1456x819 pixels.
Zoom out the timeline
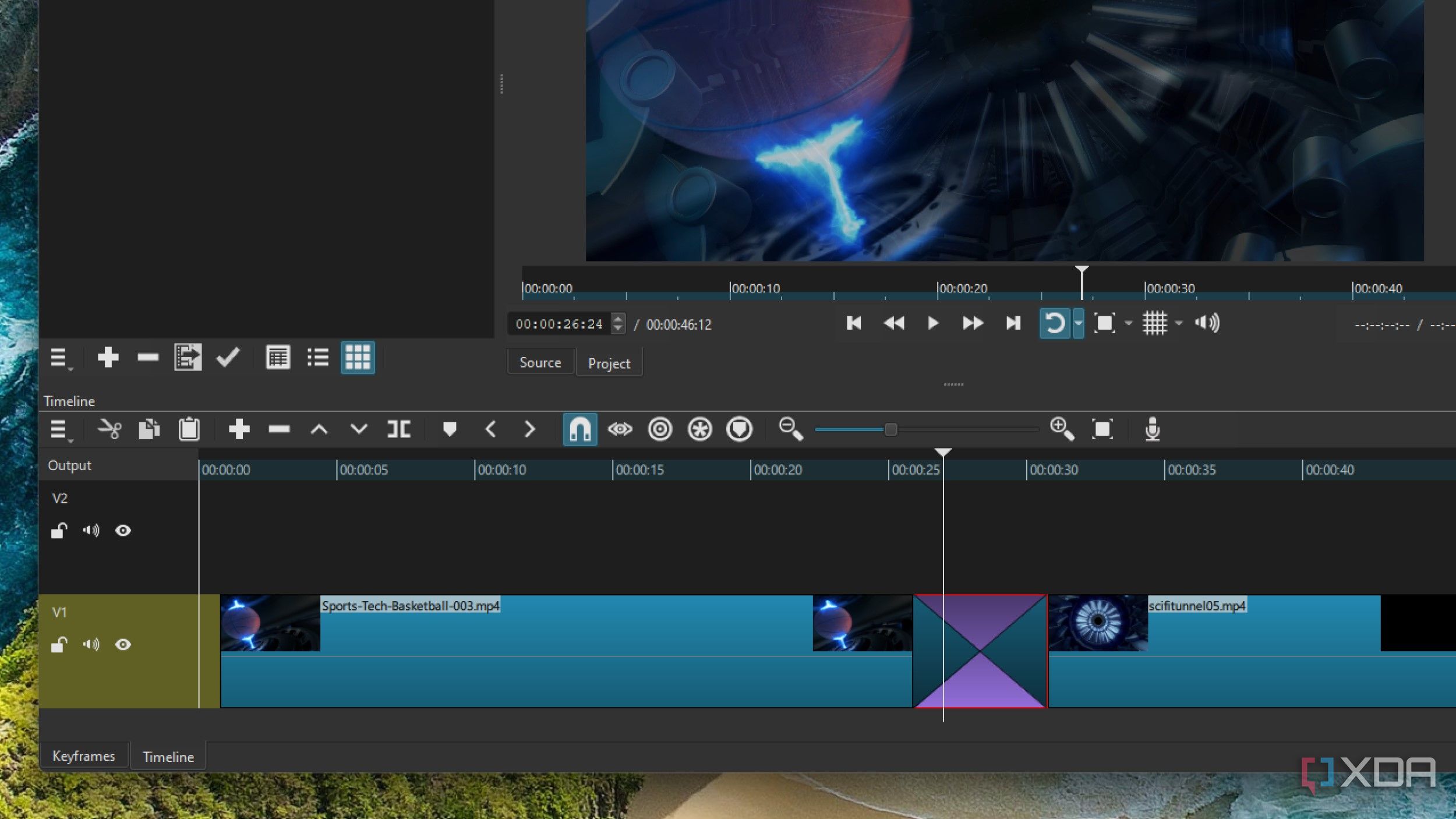(790, 429)
